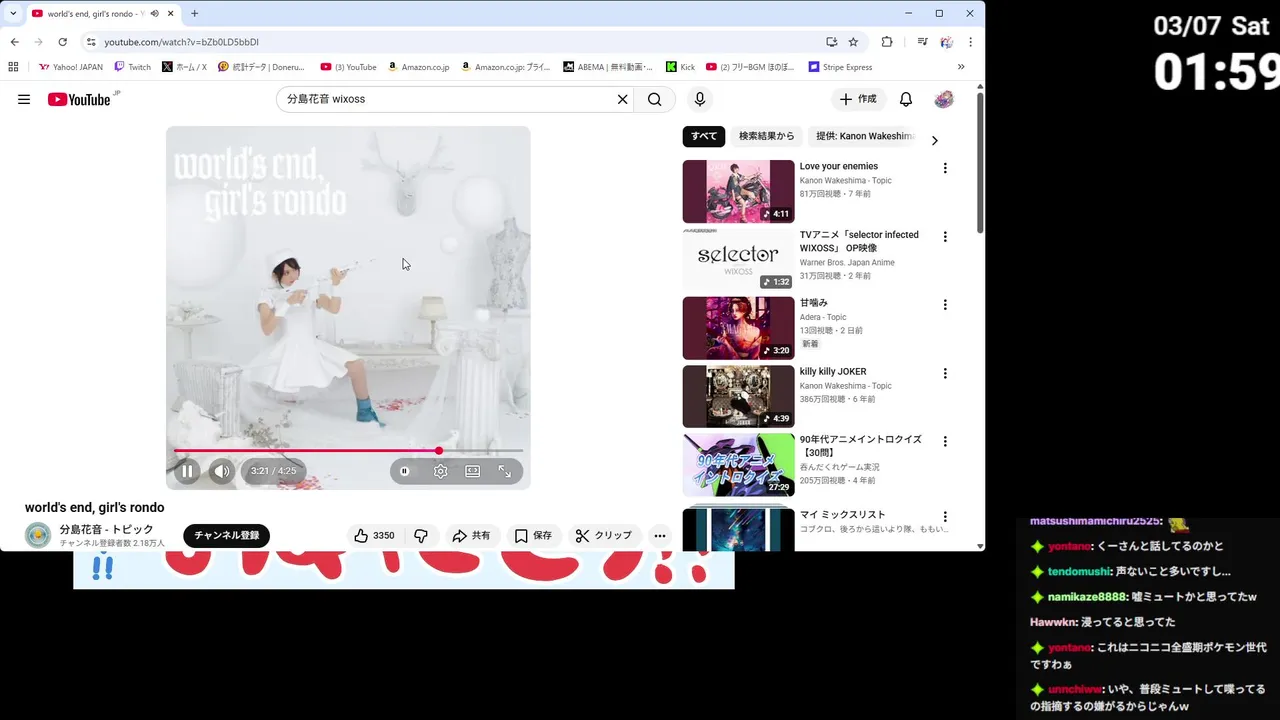Open options menu for 甘噛み
This screenshot has width=1280, height=720.
945,305
